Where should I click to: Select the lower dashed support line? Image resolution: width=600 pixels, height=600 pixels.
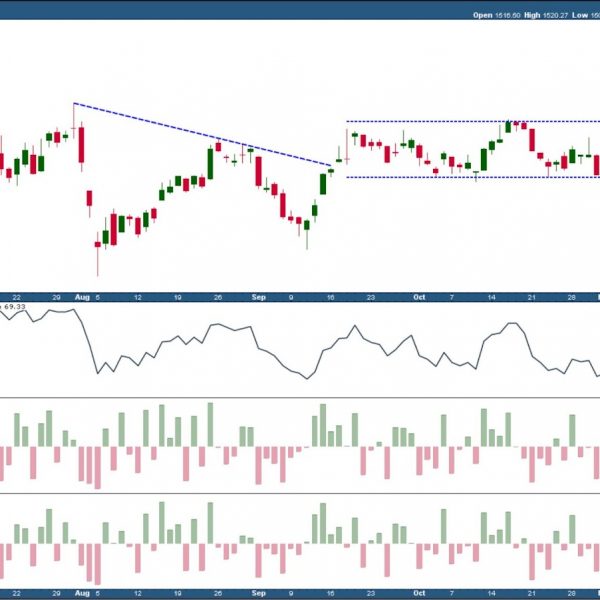473,177
